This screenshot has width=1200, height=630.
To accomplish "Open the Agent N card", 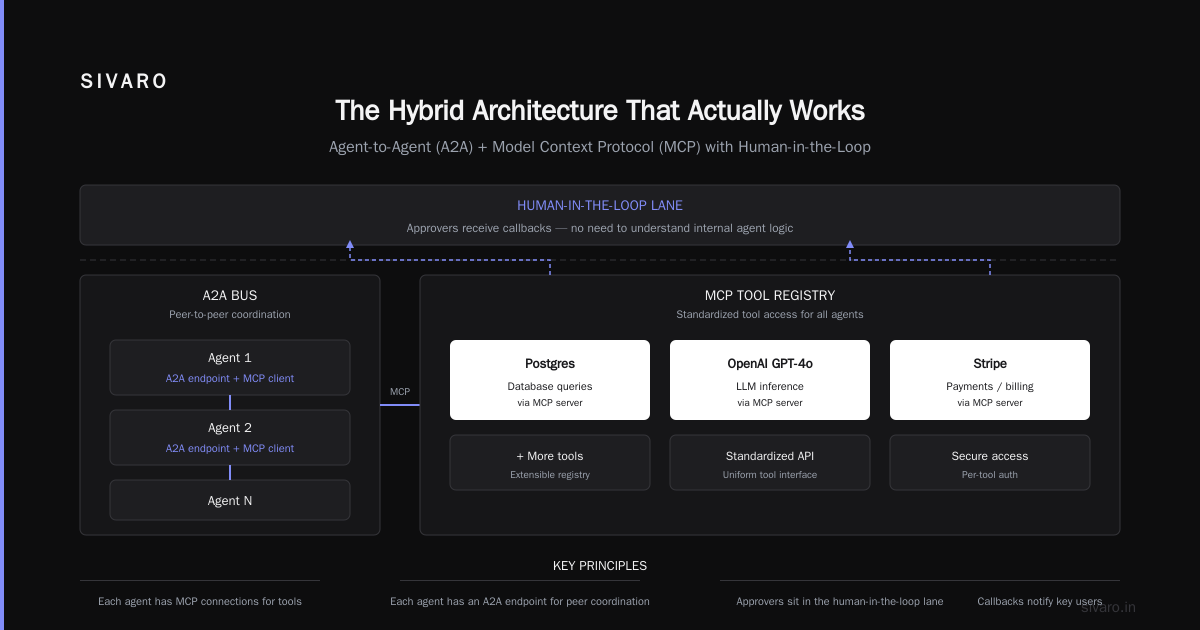I will (230, 500).
